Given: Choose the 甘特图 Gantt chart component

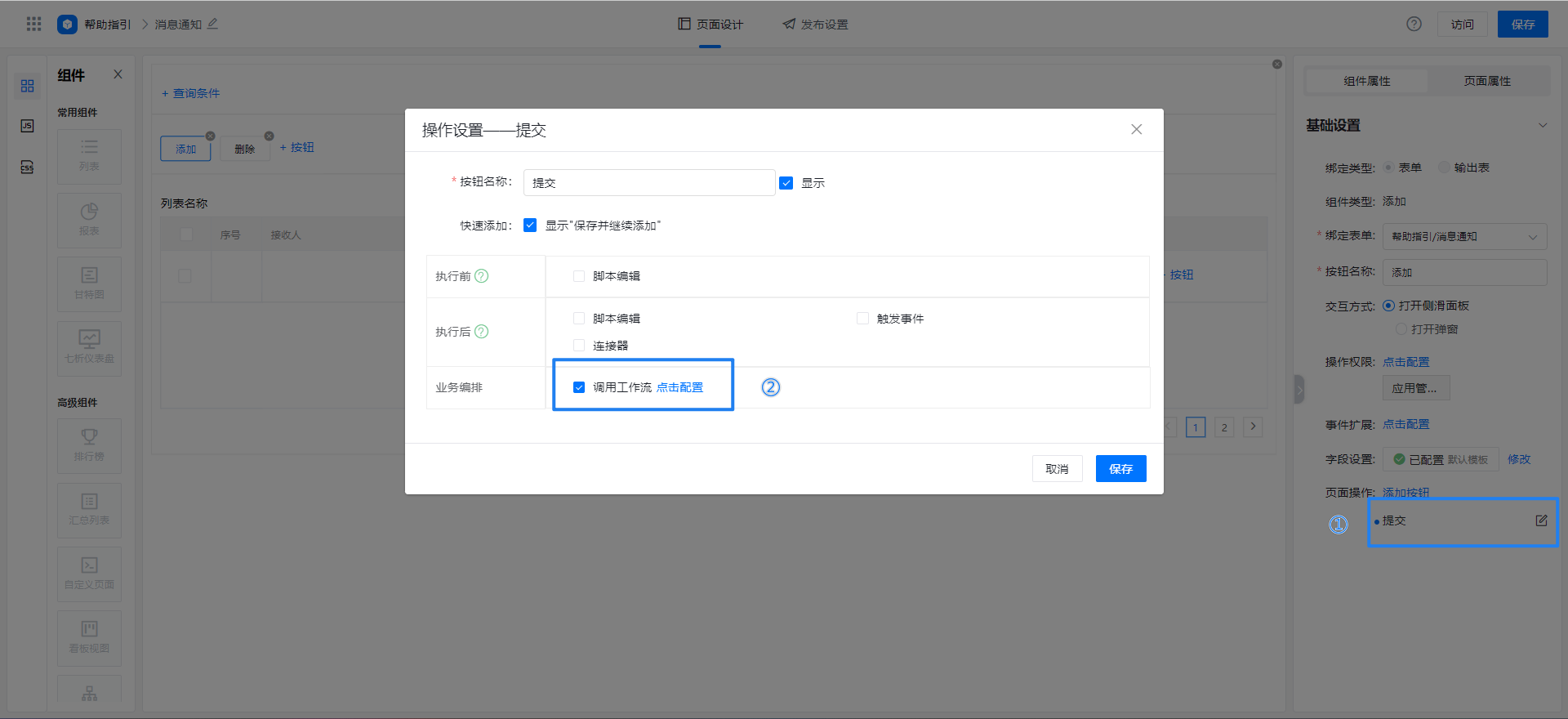Looking at the screenshot, I should 89,284.
